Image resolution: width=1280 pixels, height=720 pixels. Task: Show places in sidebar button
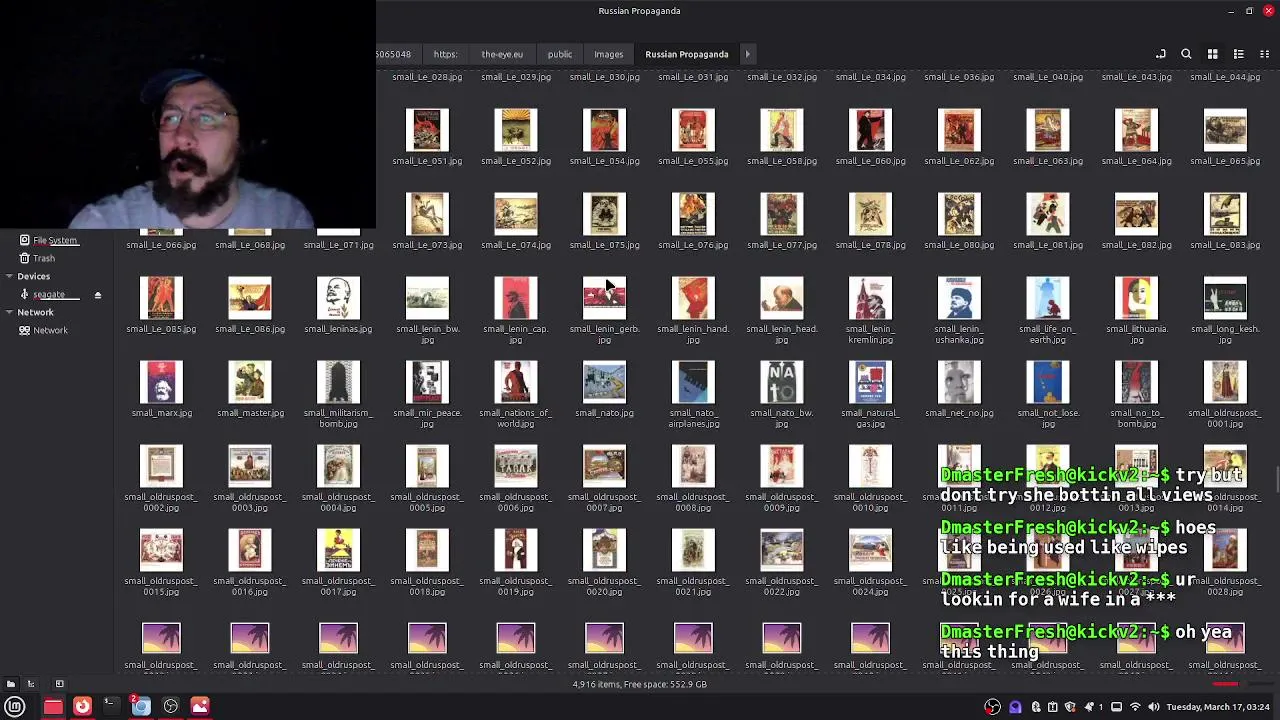[x=11, y=684]
